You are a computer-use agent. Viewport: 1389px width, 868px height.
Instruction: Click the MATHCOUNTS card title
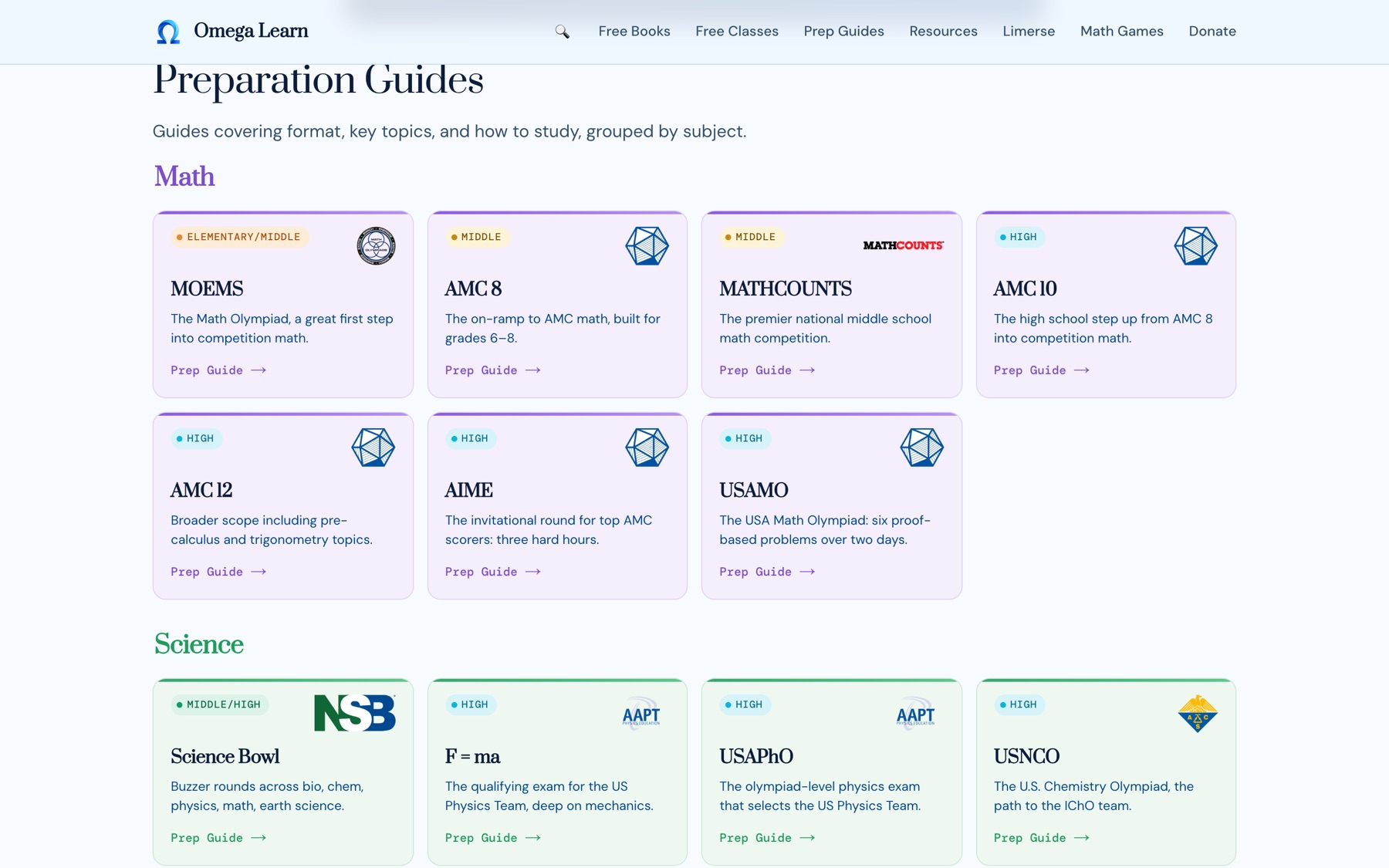coord(786,289)
